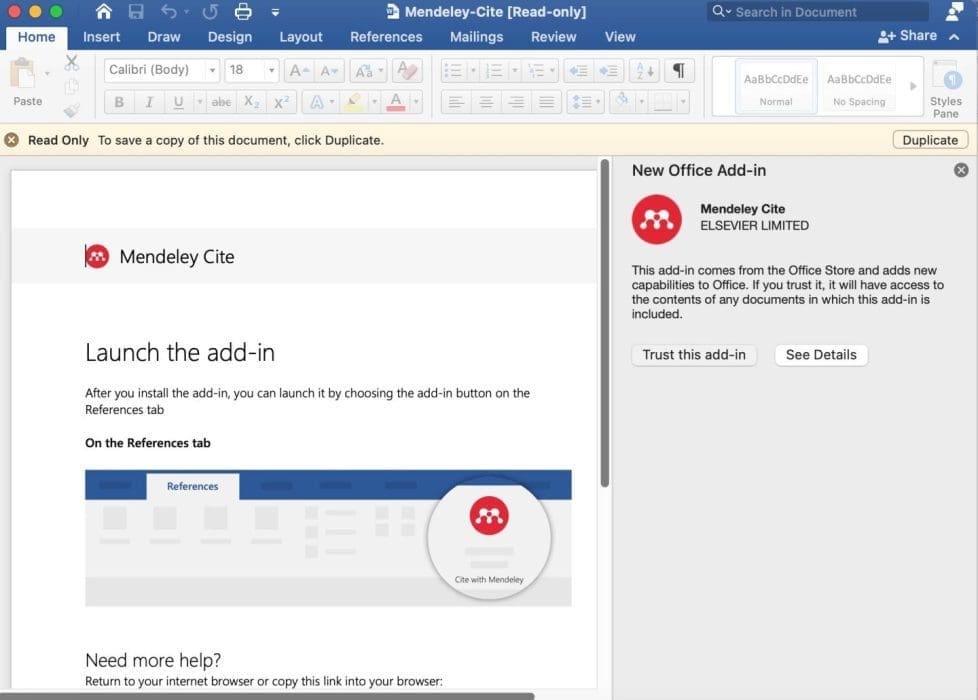Click the Superscript icon
The width and height of the screenshot is (978, 700).
tap(281, 101)
